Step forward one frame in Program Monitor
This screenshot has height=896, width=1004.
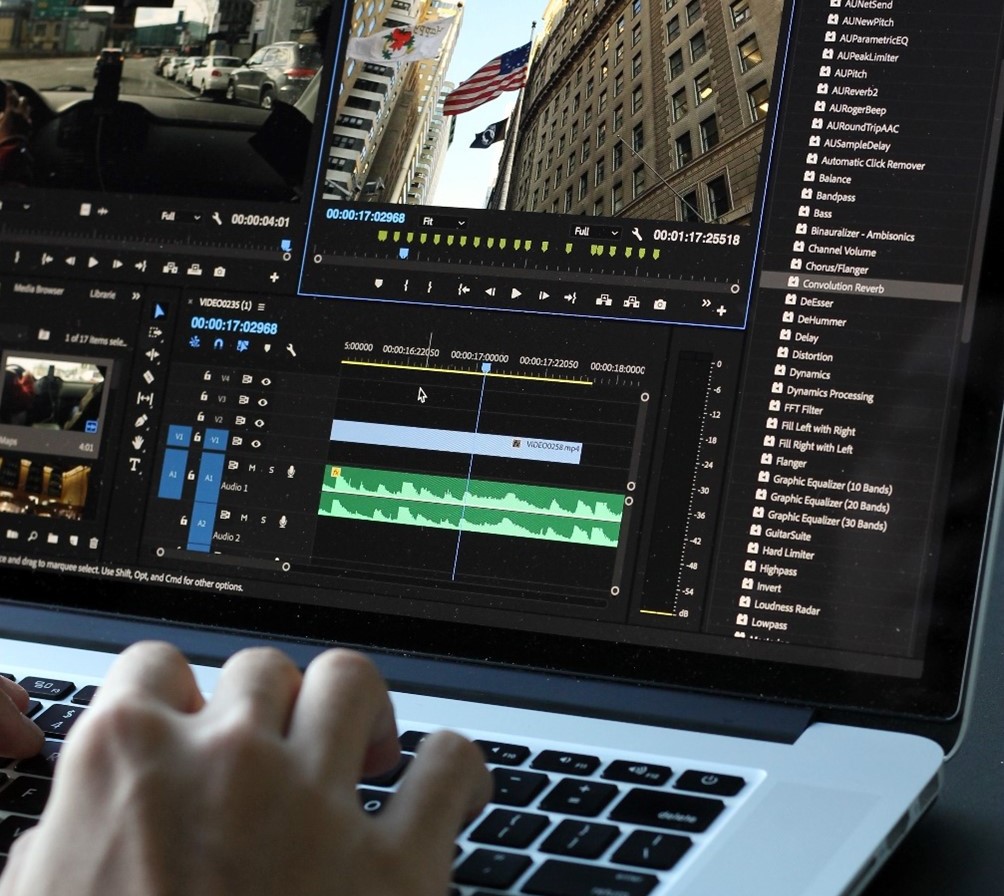click(544, 295)
